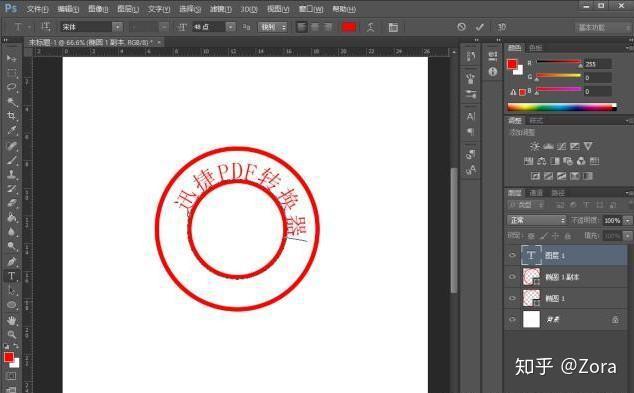Switch to the 路径 (Paths) tab

click(558, 193)
